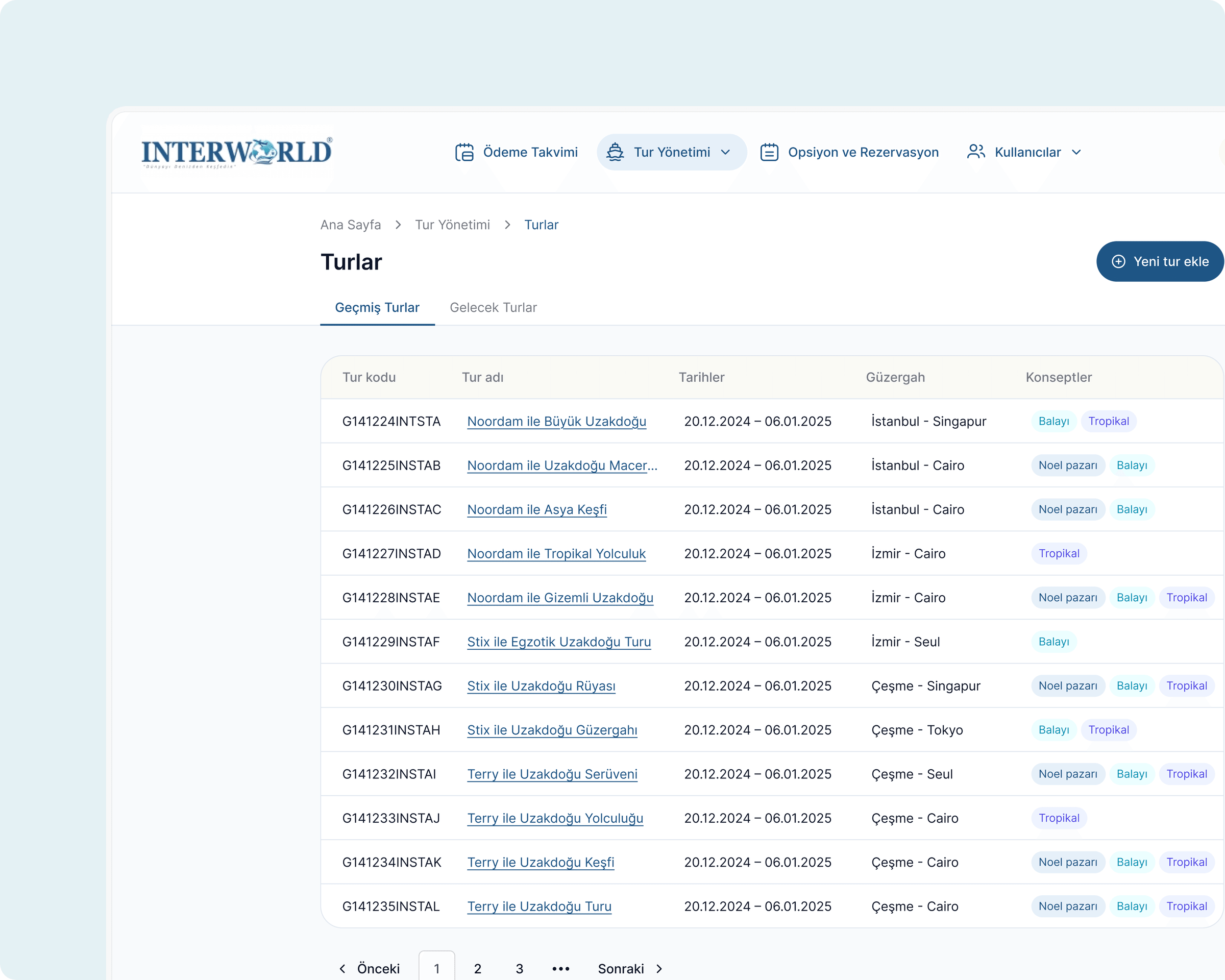
Task: Switch to the Geçmiş Turlar tab
Action: point(377,308)
